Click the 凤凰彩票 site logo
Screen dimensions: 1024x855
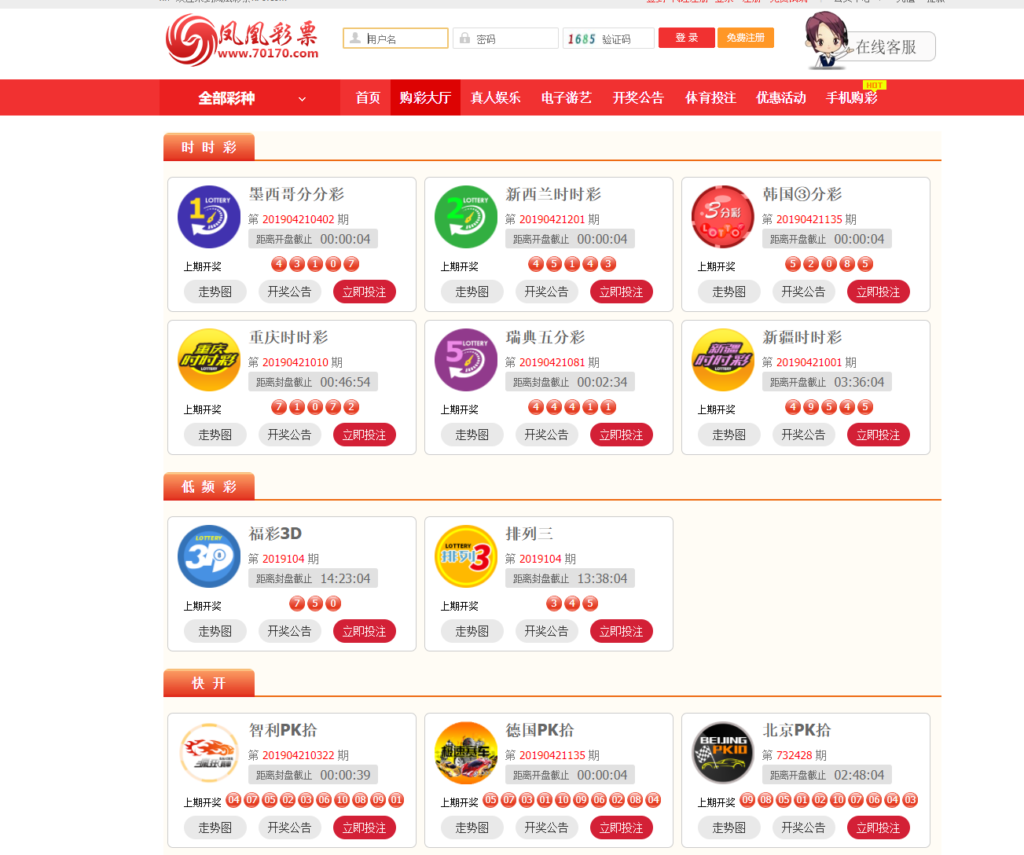[x=243, y=41]
